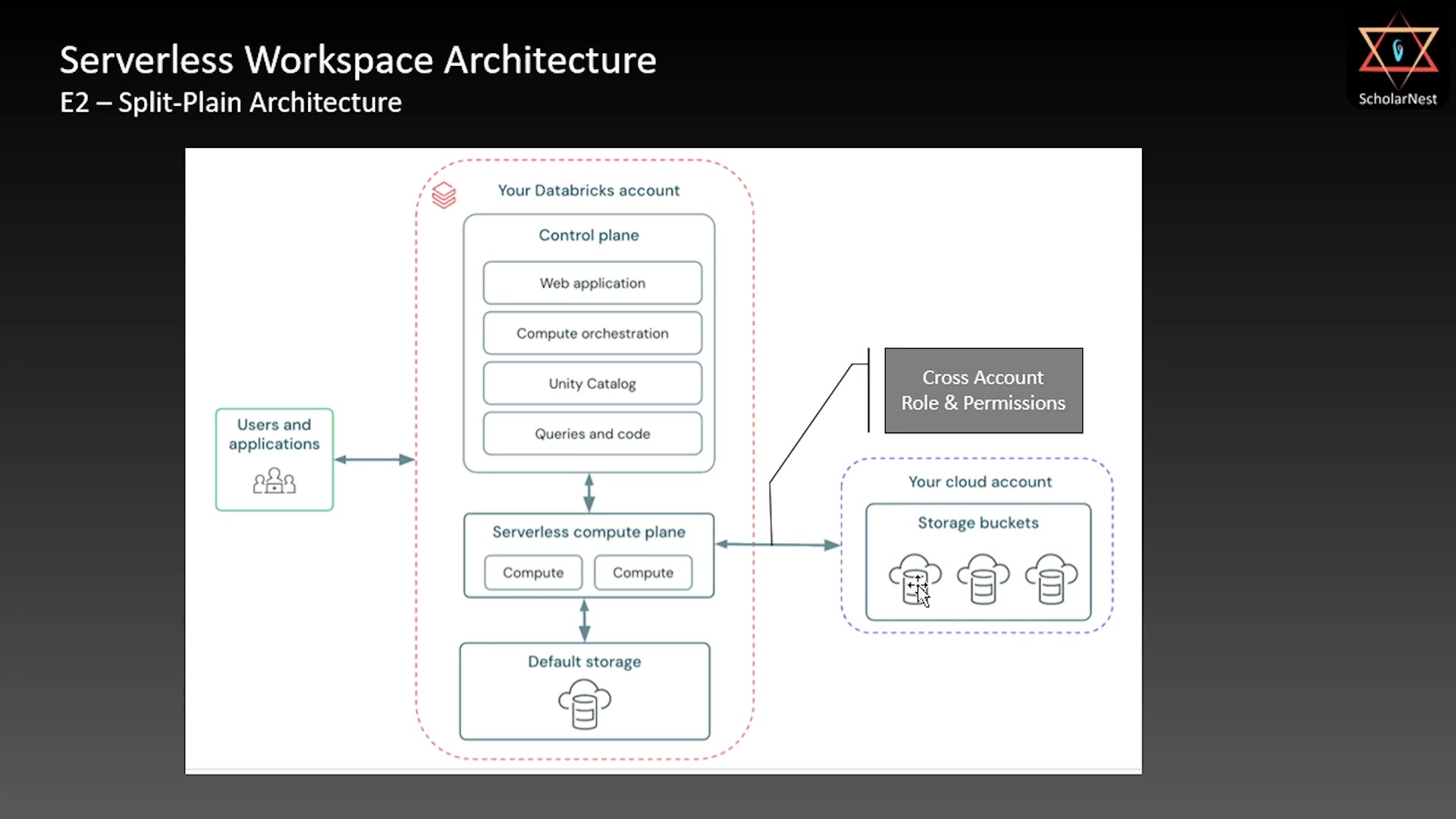Click the Your cloud account label

[981, 482]
